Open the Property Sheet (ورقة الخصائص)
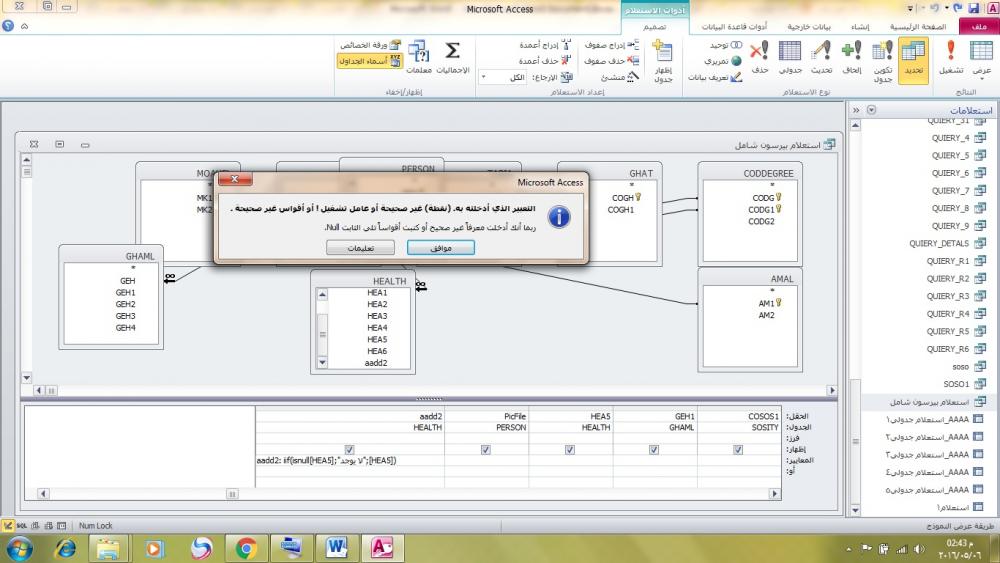 click(x=370, y=45)
